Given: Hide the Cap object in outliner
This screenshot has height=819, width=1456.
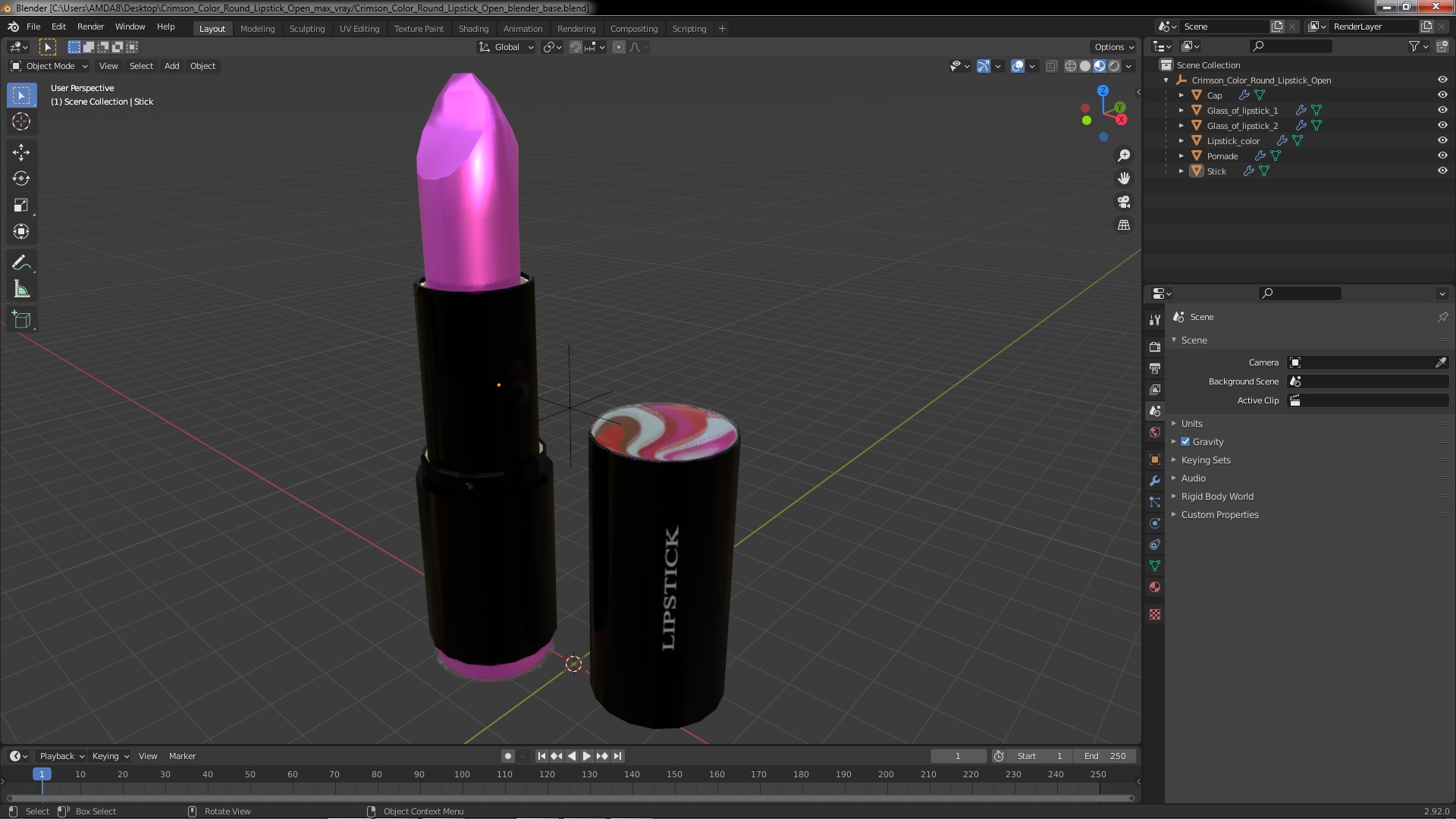Looking at the screenshot, I should click(1442, 95).
